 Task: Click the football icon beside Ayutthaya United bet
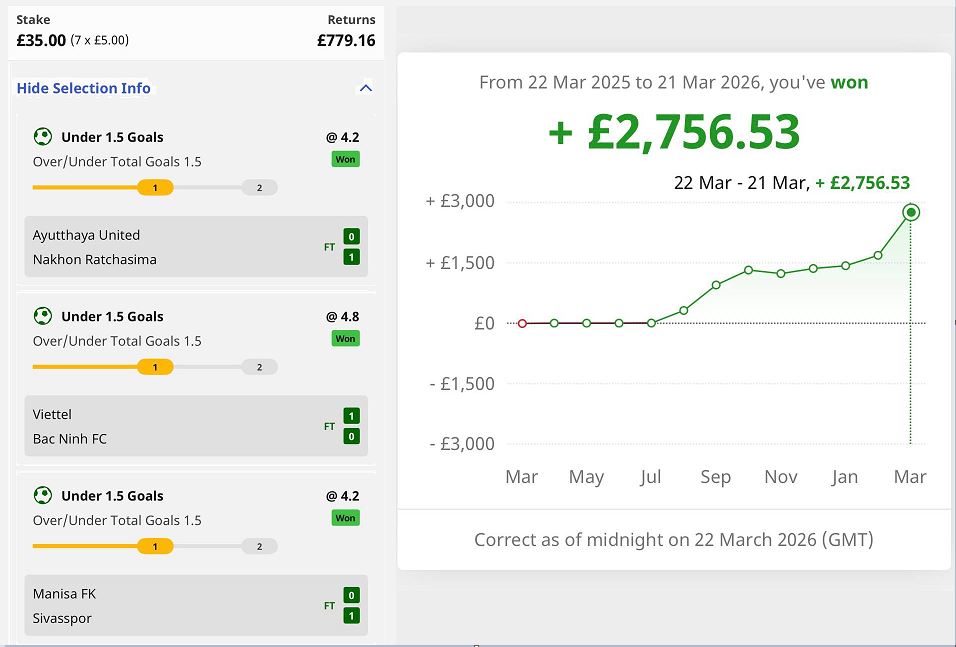click(x=42, y=137)
